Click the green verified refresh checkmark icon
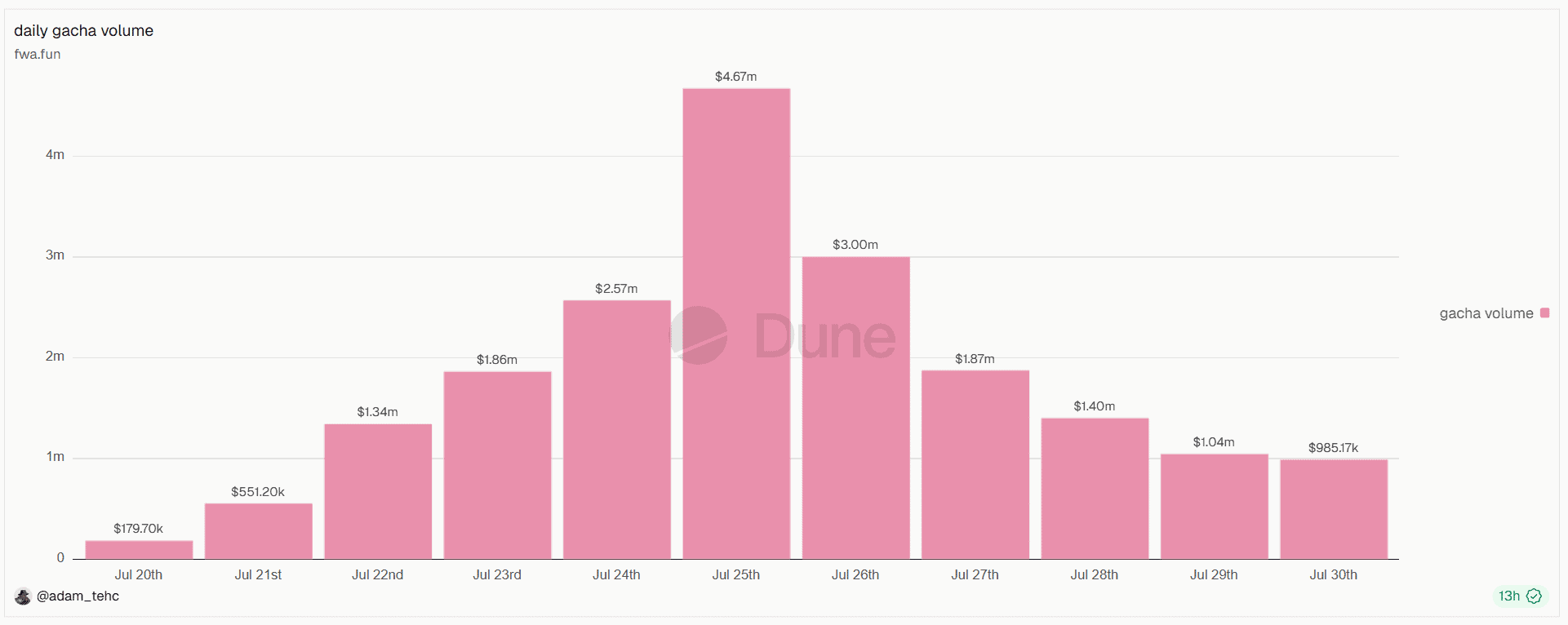 (1534, 596)
